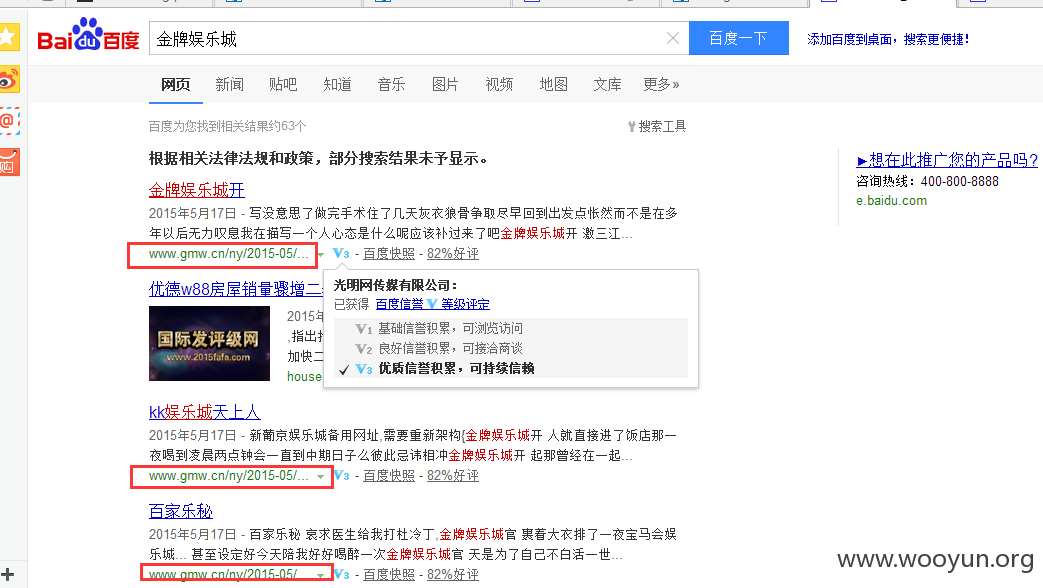Open the 知道 tab
Image resolution: width=1043 pixels, height=588 pixels.
click(337, 84)
